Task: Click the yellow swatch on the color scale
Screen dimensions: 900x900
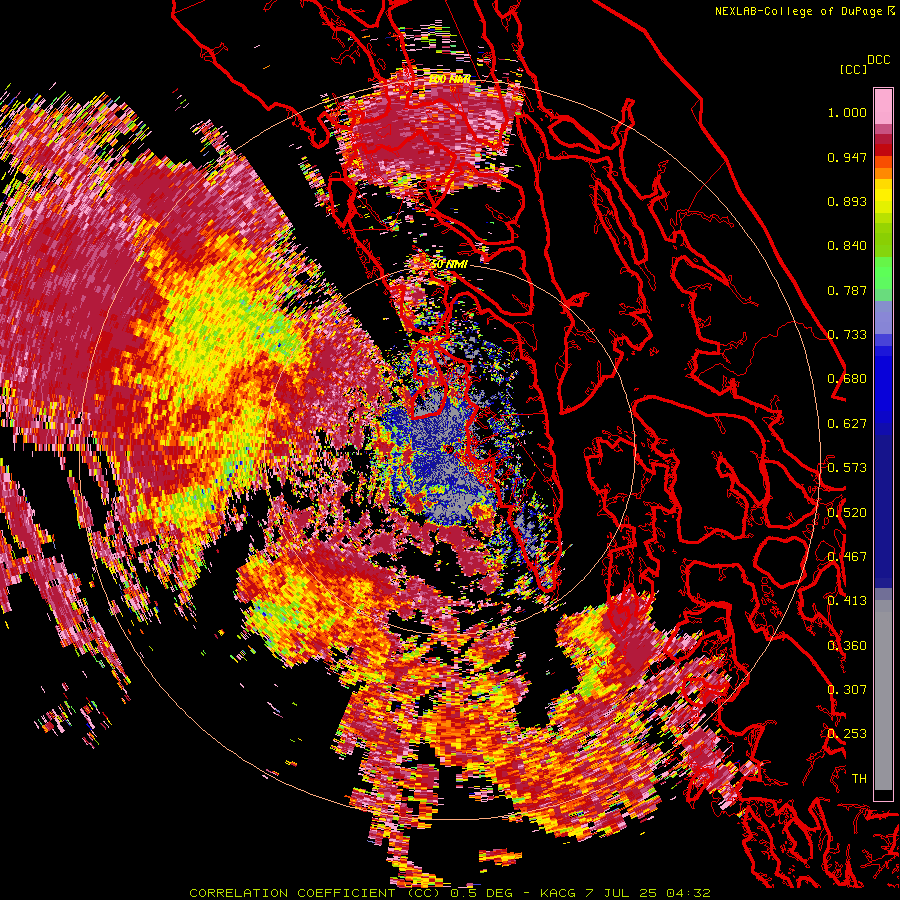Action: point(883,197)
